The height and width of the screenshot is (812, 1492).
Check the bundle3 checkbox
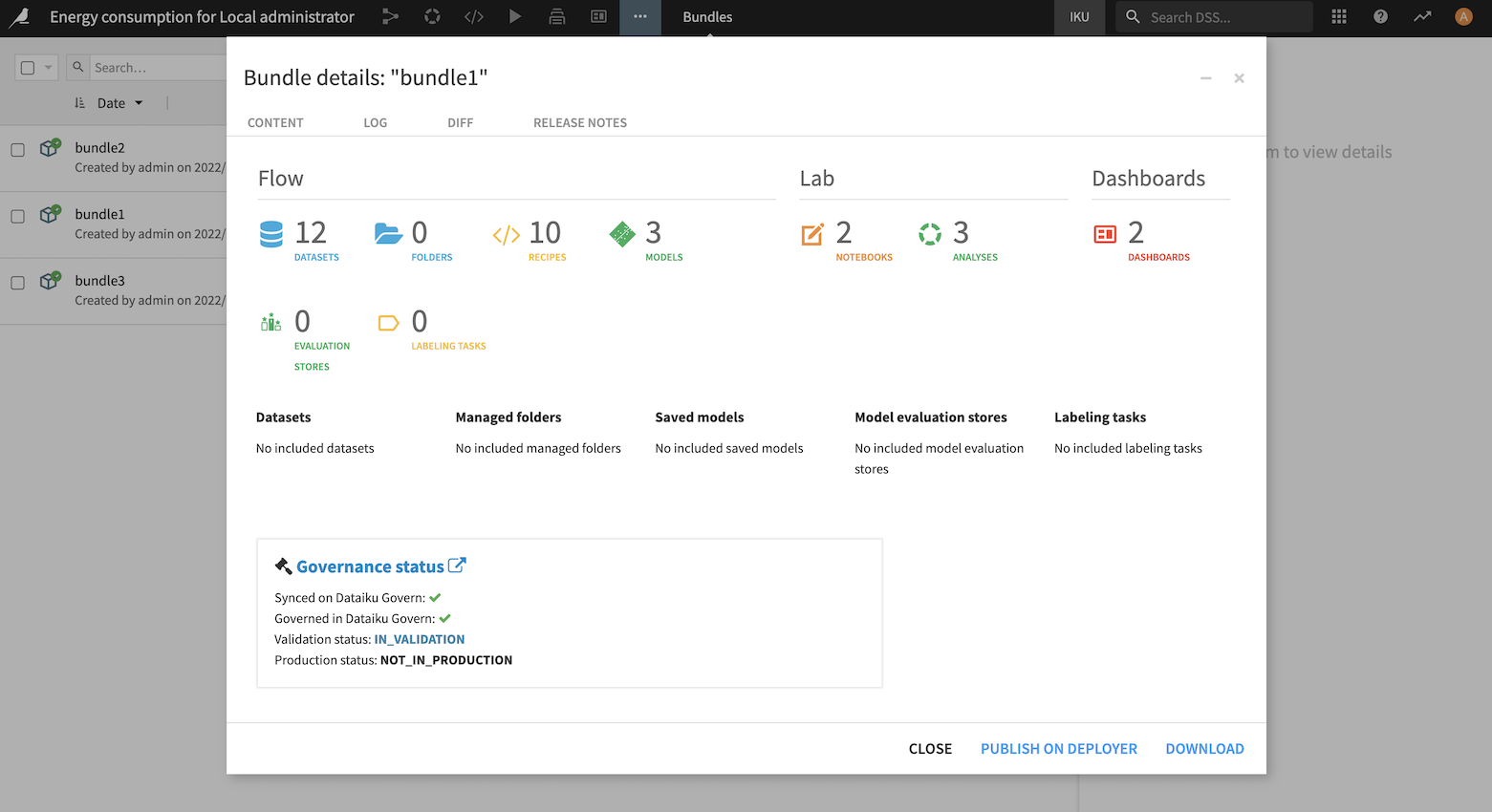tap(17, 283)
